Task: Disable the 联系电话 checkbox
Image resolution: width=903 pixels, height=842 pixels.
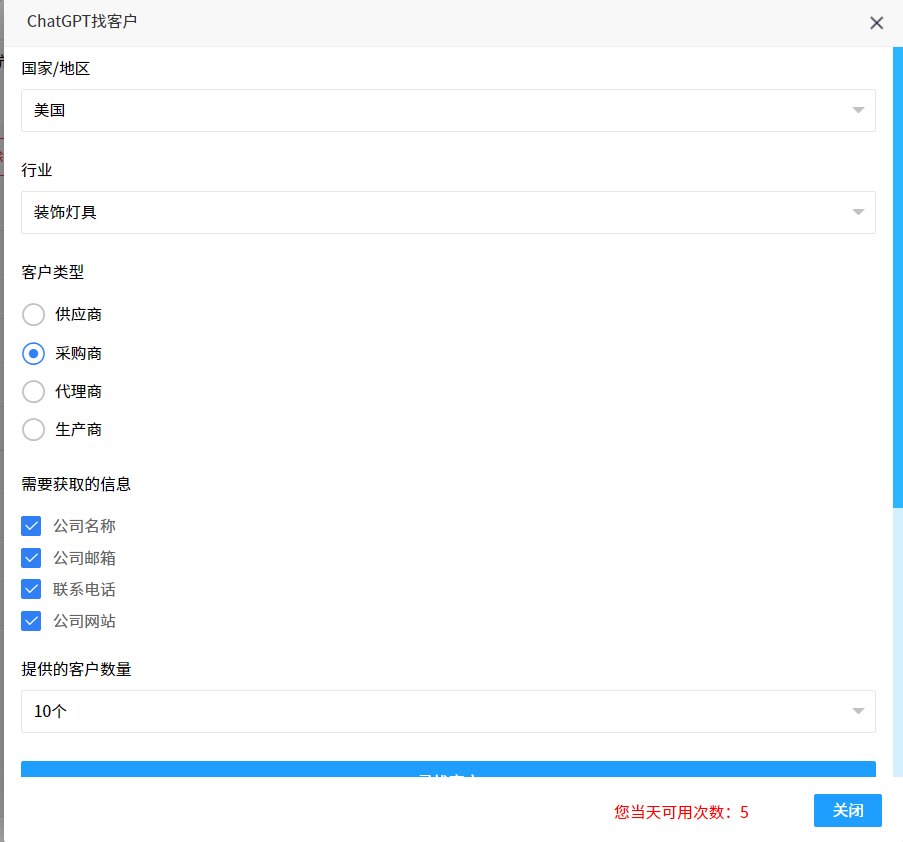Action: coord(31,590)
